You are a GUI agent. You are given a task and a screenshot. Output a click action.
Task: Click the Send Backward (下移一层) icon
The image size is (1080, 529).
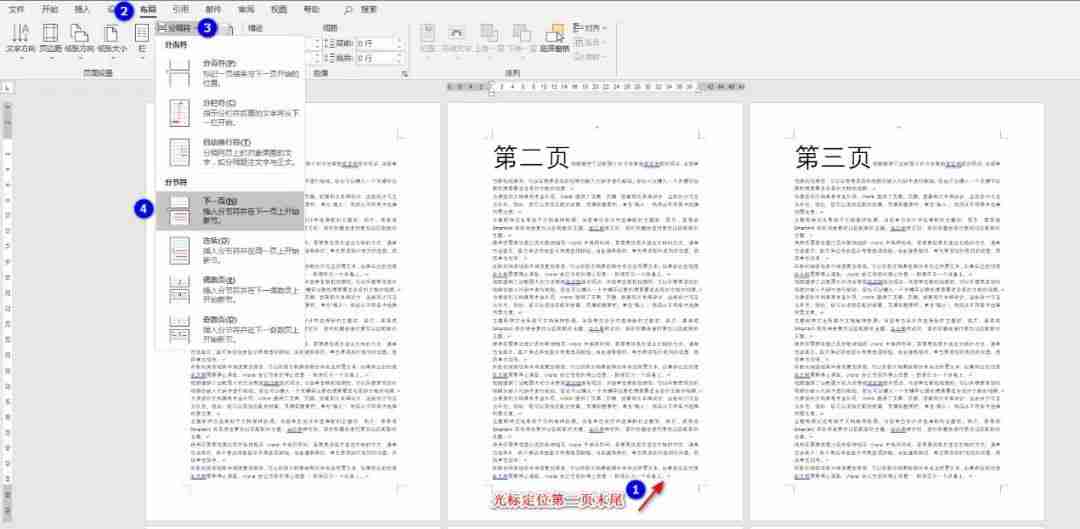521,38
